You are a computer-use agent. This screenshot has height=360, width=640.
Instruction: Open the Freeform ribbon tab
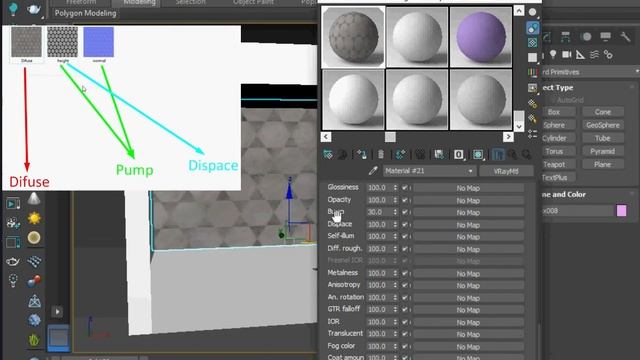(x=81, y=2)
